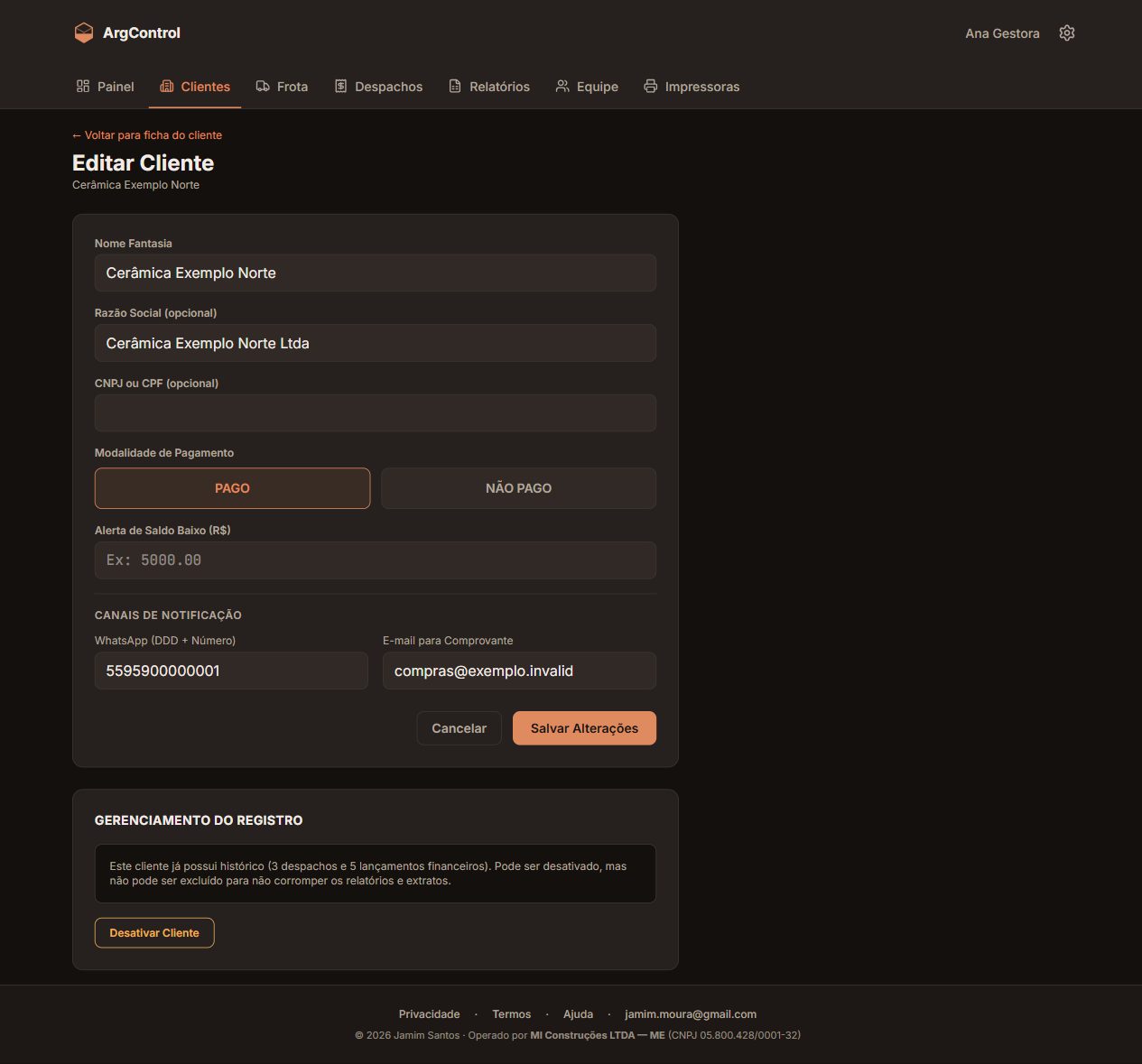The image size is (1142, 1064).
Task: Click the Razão Social input field
Action: pos(376,343)
